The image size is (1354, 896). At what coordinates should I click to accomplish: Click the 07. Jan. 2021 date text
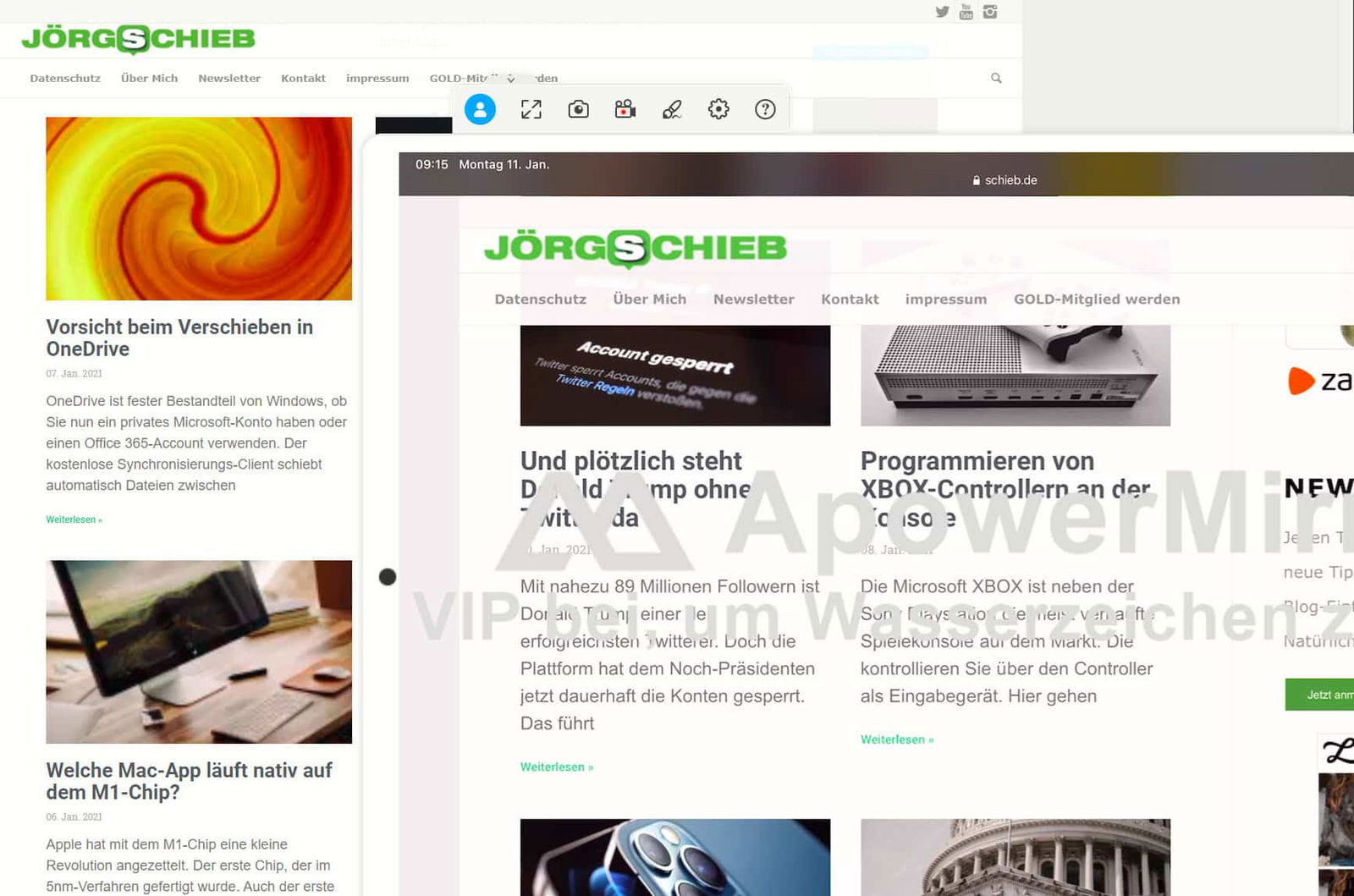click(74, 373)
